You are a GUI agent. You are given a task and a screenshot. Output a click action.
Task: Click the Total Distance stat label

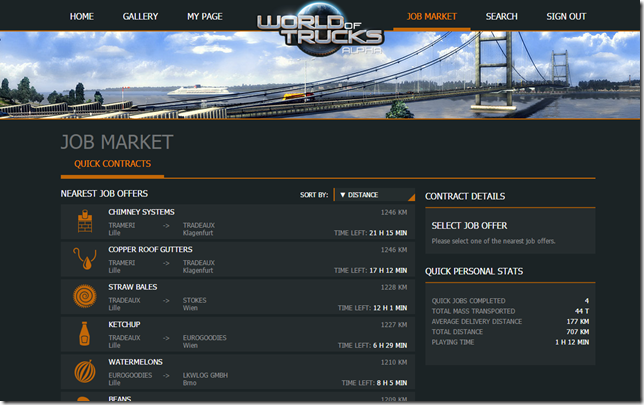tap(457, 331)
